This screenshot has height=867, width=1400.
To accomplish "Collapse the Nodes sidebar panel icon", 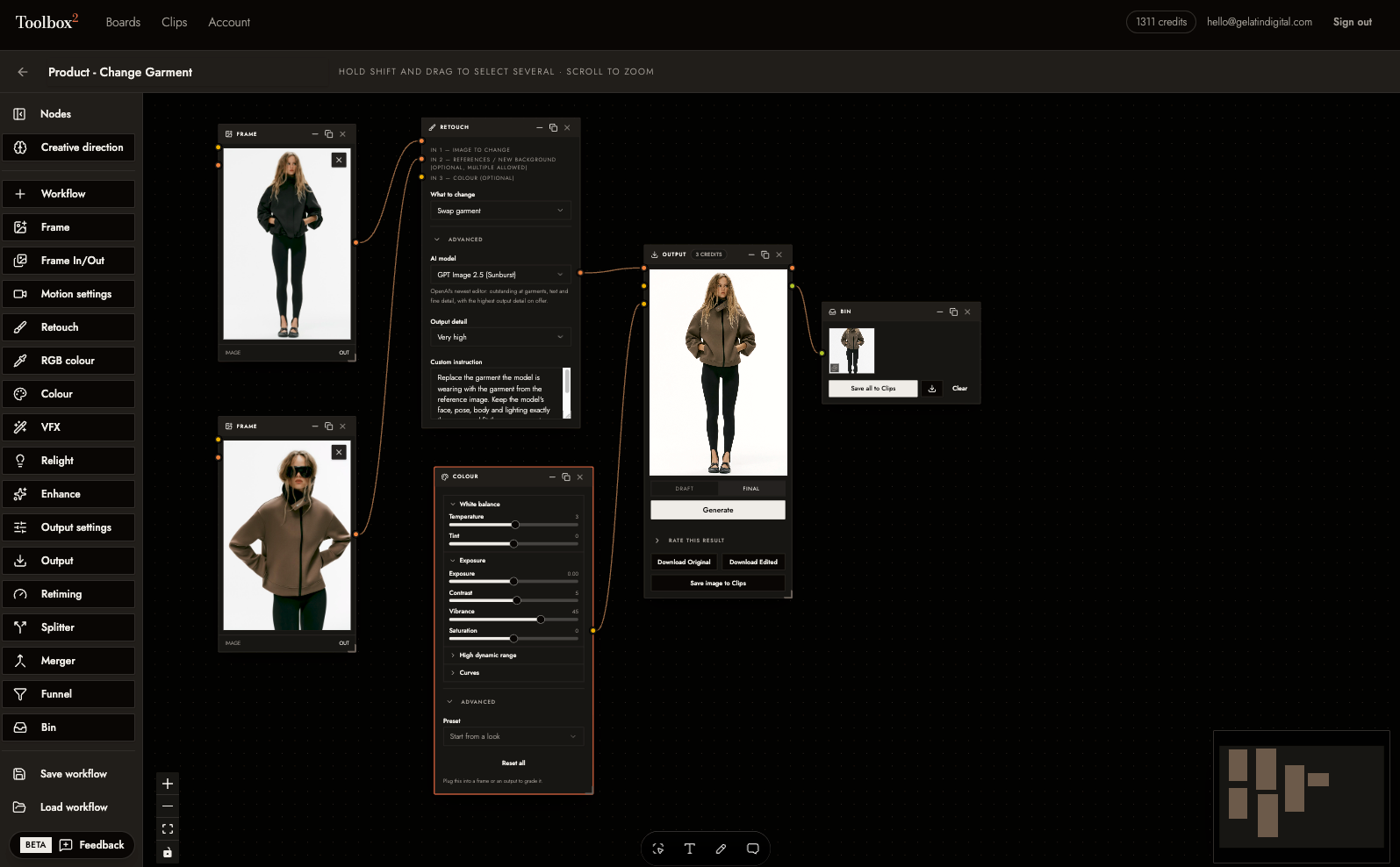I will pos(19,114).
